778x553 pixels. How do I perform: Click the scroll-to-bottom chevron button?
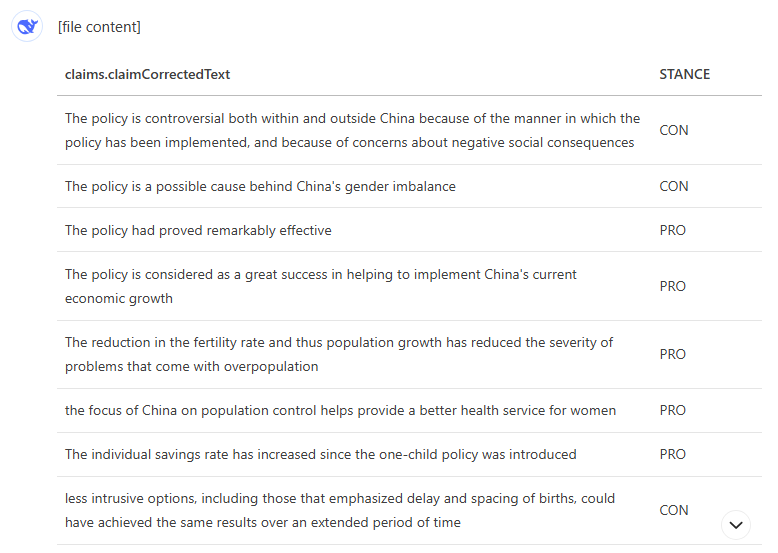[x=735, y=525]
